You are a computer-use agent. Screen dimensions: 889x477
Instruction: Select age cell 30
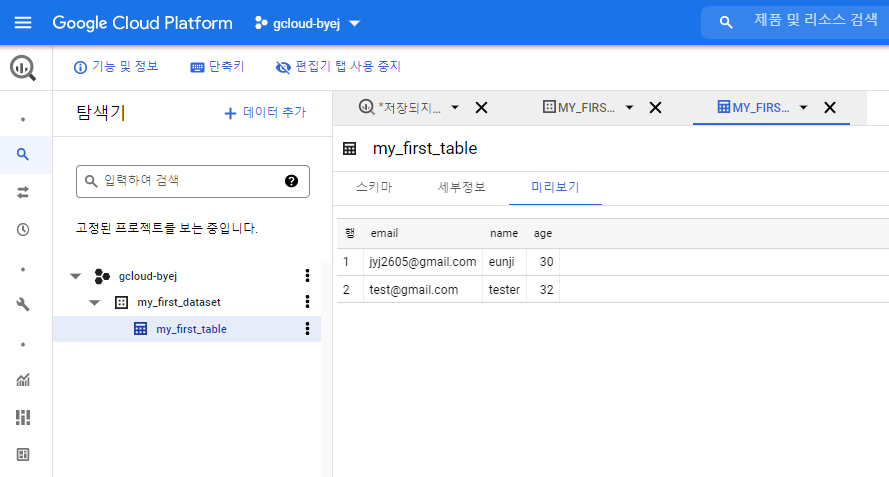coord(543,261)
